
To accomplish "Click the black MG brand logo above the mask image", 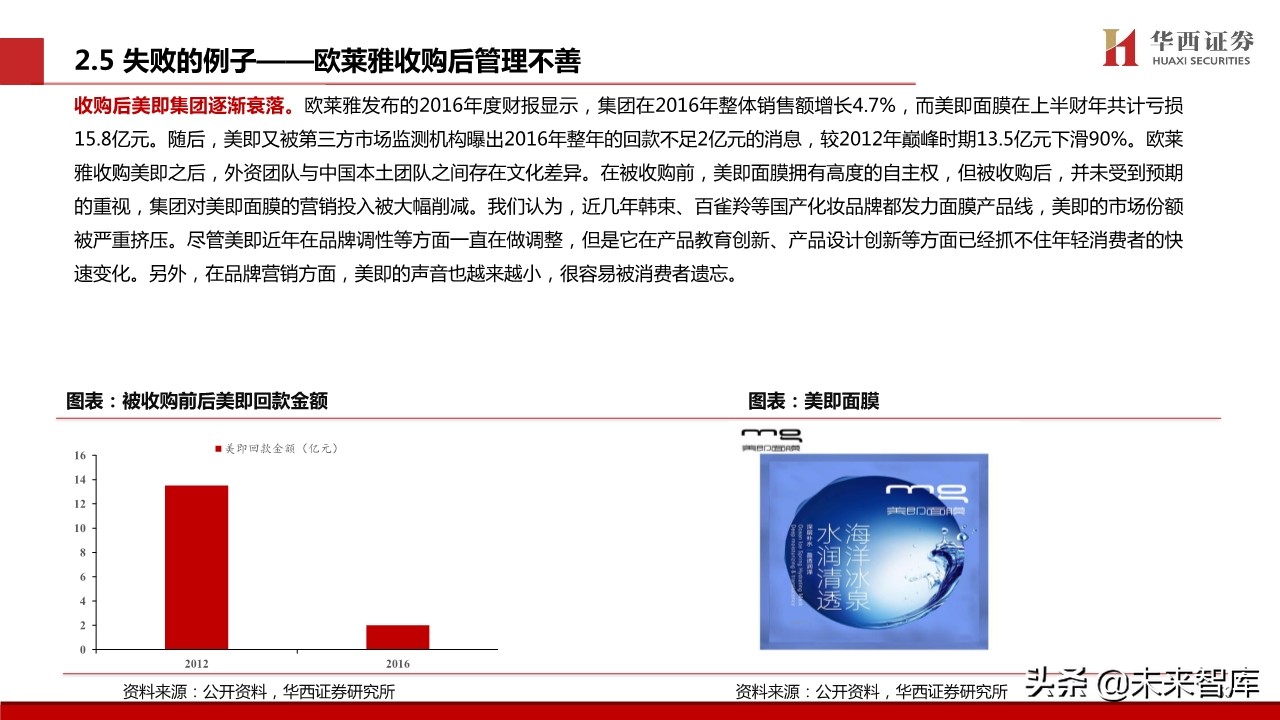I will coord(773,438).
